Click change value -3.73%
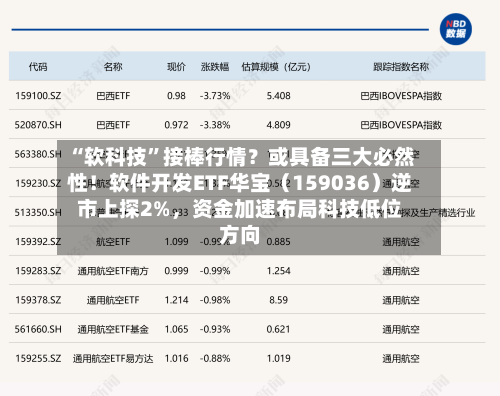The image size is (500, 396). [x=215, y=96]
